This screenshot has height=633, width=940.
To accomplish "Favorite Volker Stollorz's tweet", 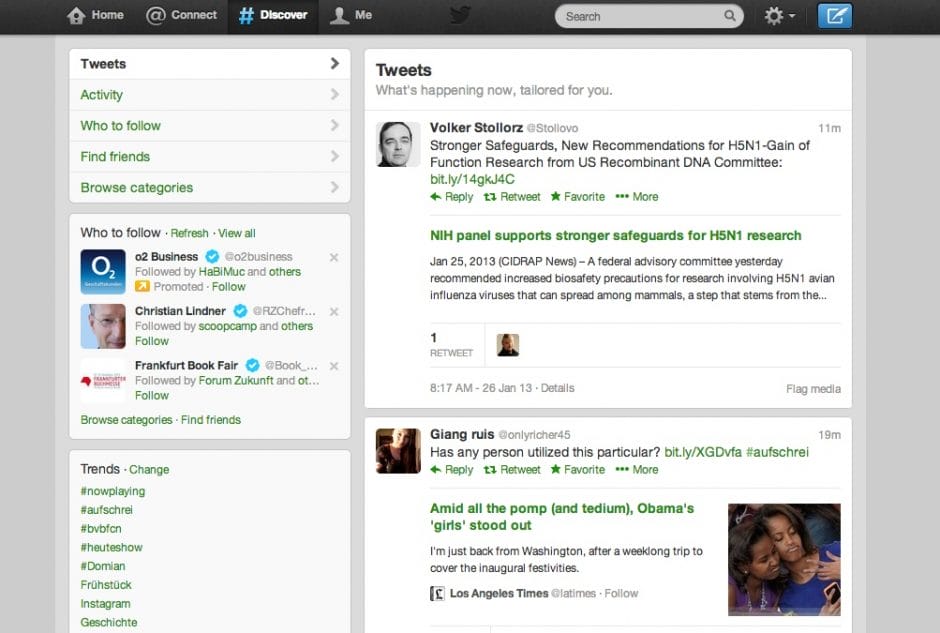I will [578, 197].
